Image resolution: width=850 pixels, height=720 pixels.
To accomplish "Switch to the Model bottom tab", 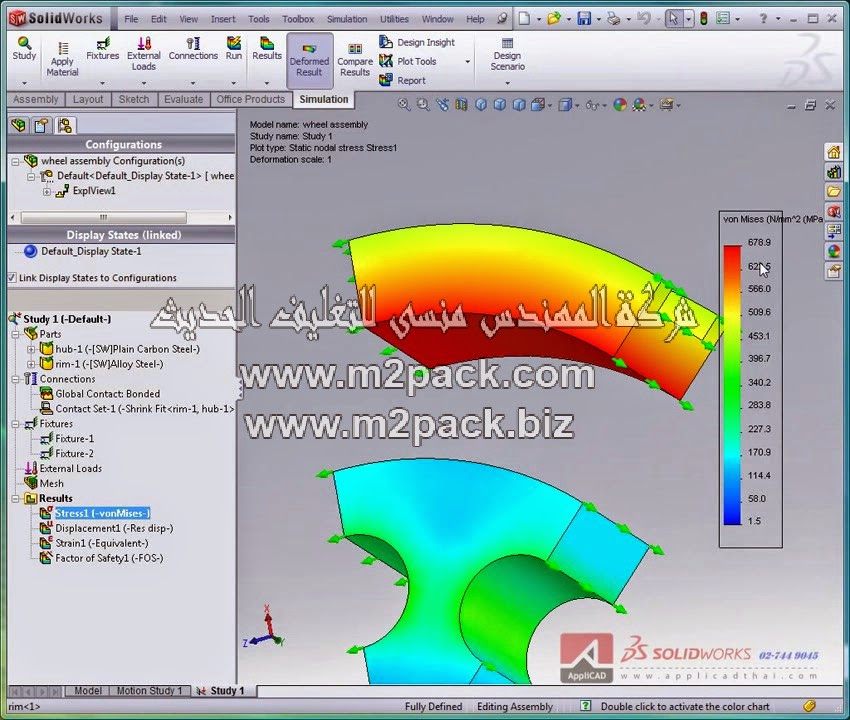I will point(88,691).
